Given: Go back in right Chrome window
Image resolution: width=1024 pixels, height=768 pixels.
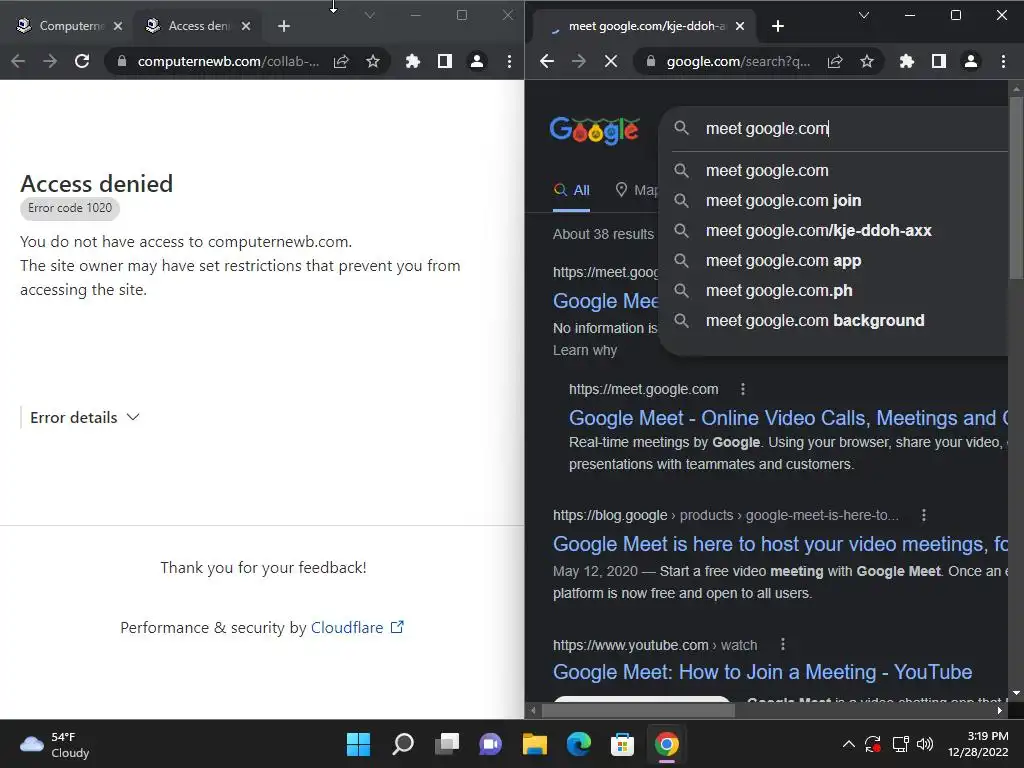Looking at the screenshot, I should (547, 61).
